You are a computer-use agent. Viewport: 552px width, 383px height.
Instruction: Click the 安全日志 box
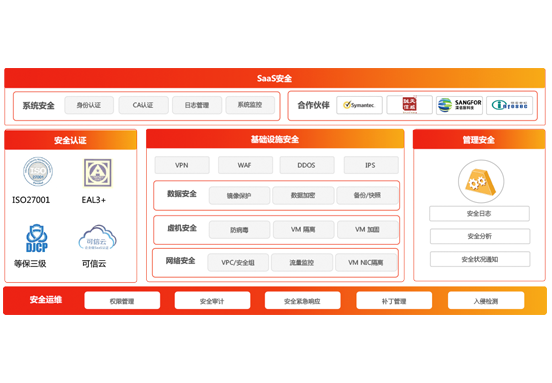click(x=479, y=214)
